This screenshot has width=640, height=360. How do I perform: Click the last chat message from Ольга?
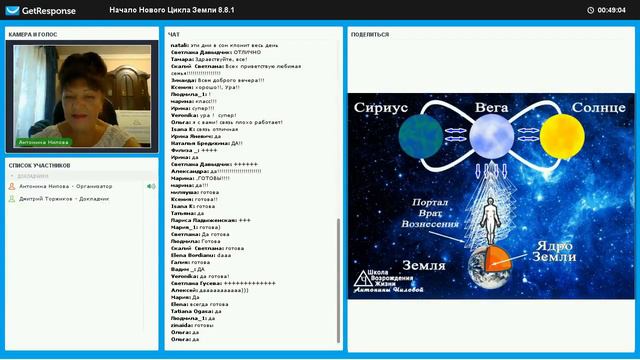click(185, 339)
